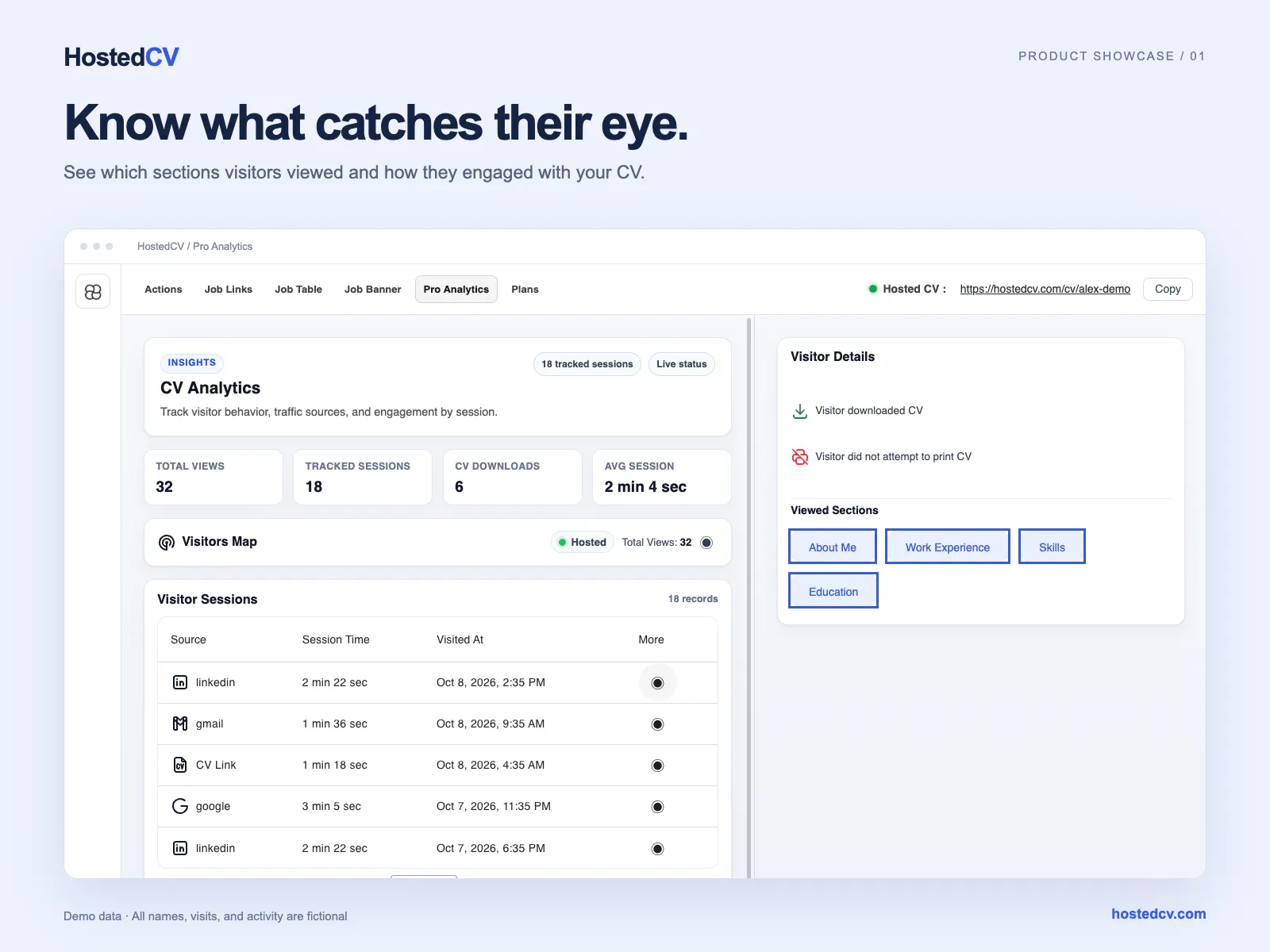The width and height of the screenshot is (1270, 952).
Task: Click the google source icon
Action: (x=180, y=806)
